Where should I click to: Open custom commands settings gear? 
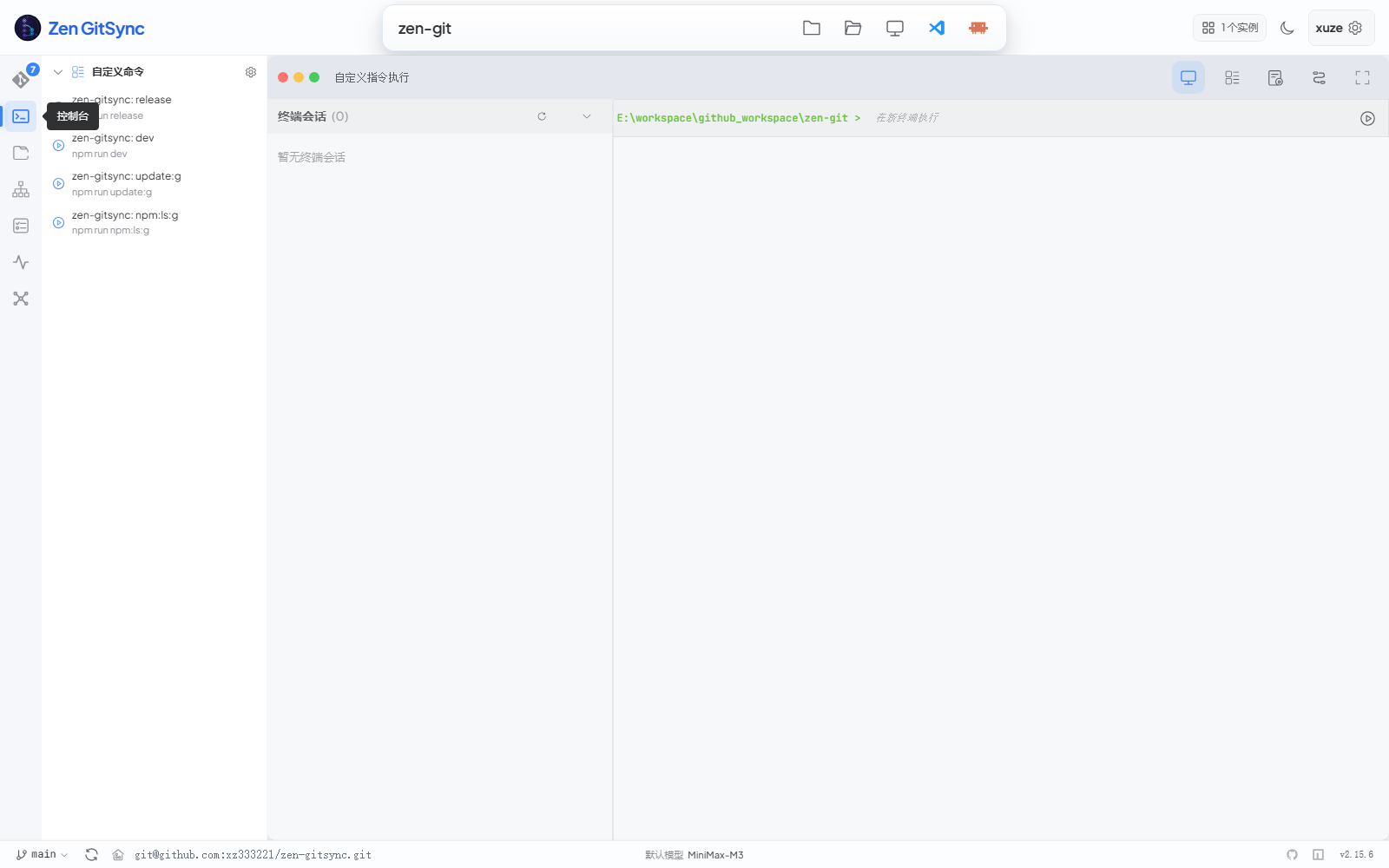click(251, 72)
